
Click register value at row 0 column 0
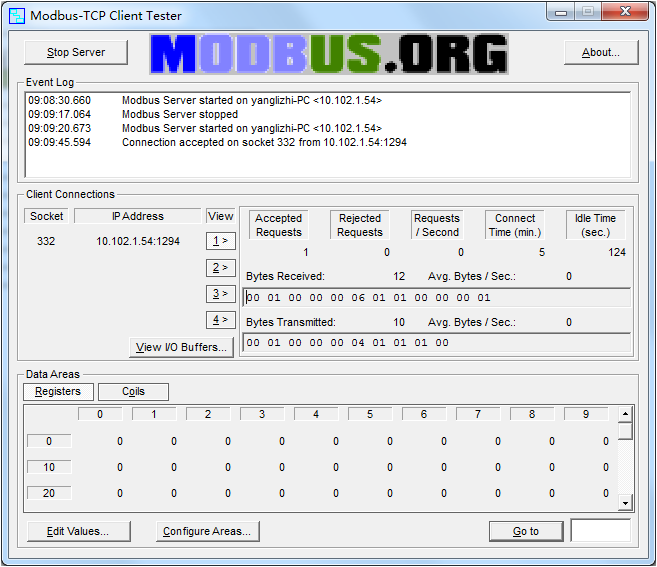120,441
